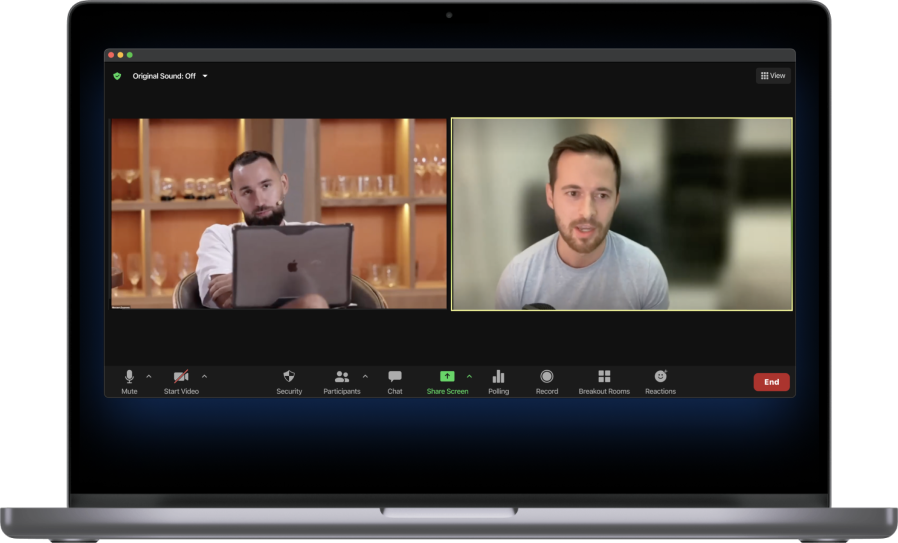Expand caret next to Participants
The height and width of the screenshot is (543, 898).
coord(365,376)
